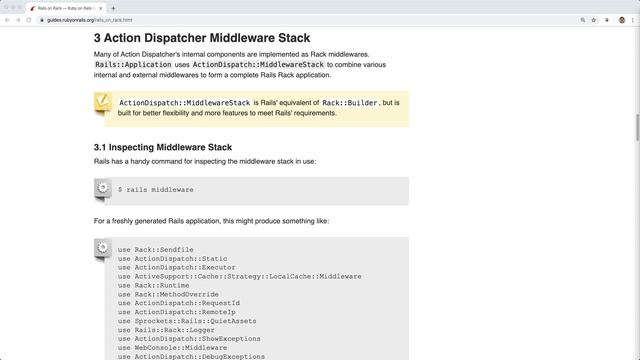The width and height of the screenshot is (640, 360).
Task: Click the line 'use ActionDispatch::Executor'
Action: coord(177,268)
